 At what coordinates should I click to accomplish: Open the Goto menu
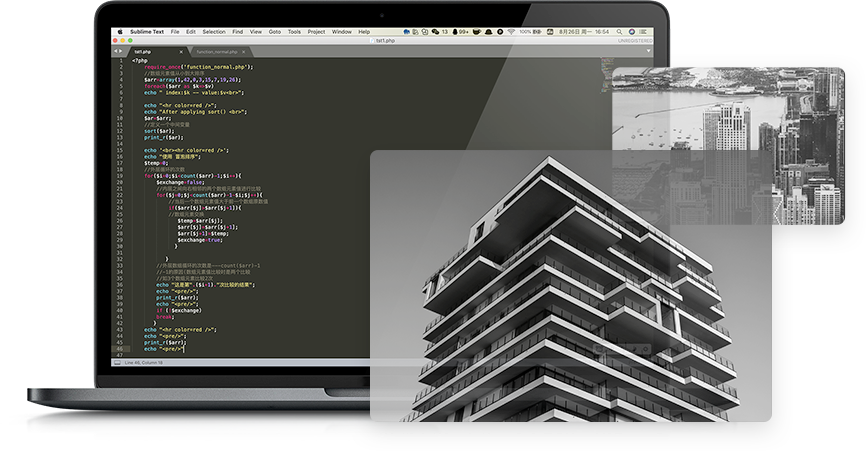pyautogui.click(x=274, y=32)
